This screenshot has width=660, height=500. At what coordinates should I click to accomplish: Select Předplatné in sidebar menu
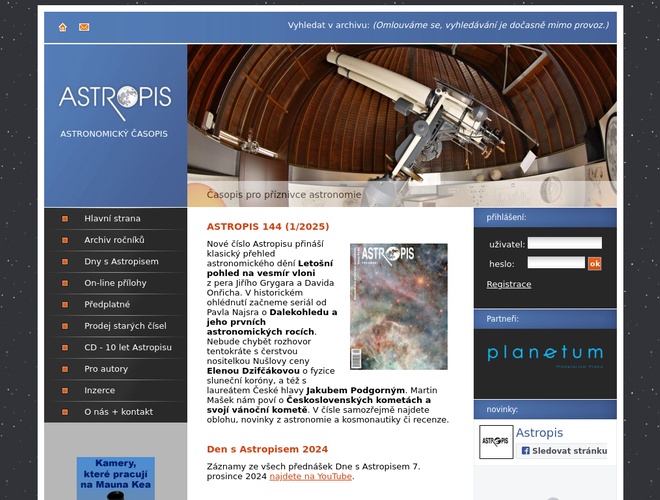[x=107, y=304]
